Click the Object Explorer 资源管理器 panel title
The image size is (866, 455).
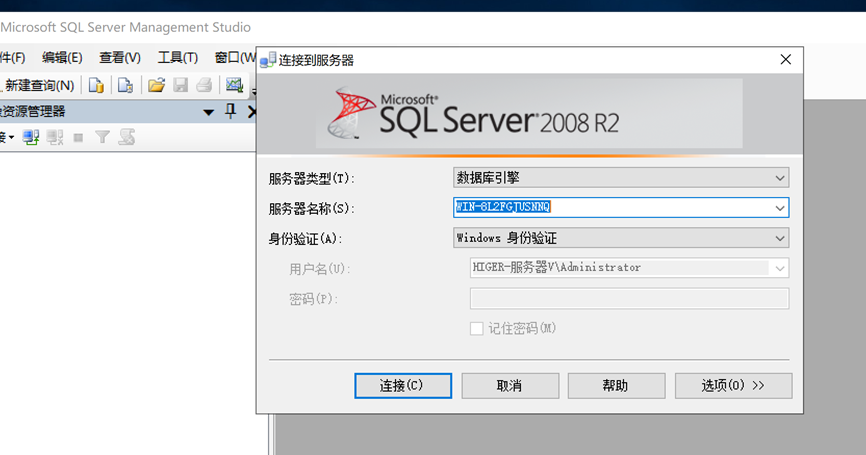click(x=33, y=112)
